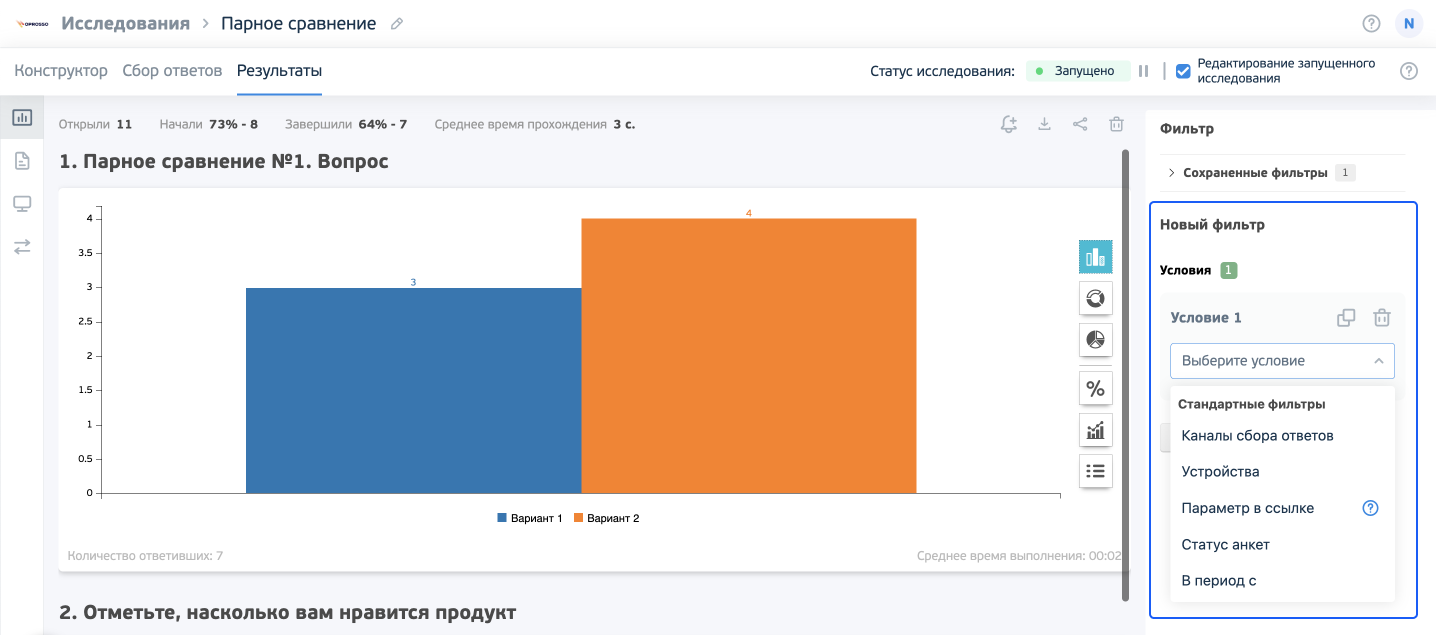Open help next to editing checkbox
The image size is (1436, 635).
click(x=1409, y=71)
